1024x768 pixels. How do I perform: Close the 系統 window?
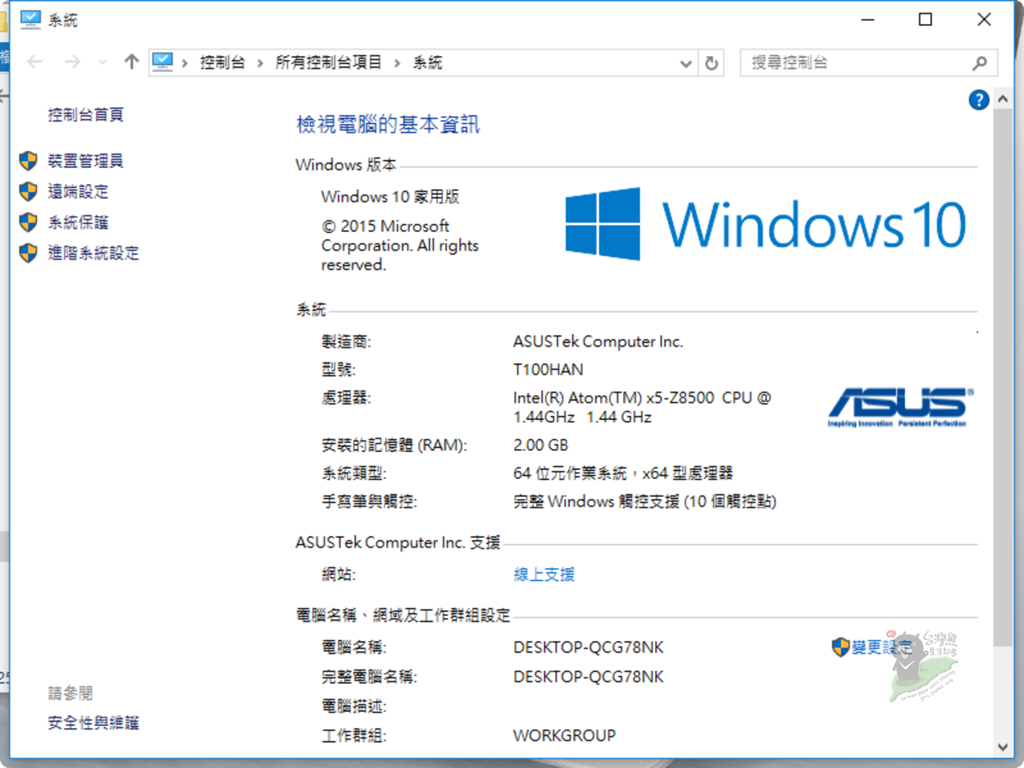coord(984,20)
